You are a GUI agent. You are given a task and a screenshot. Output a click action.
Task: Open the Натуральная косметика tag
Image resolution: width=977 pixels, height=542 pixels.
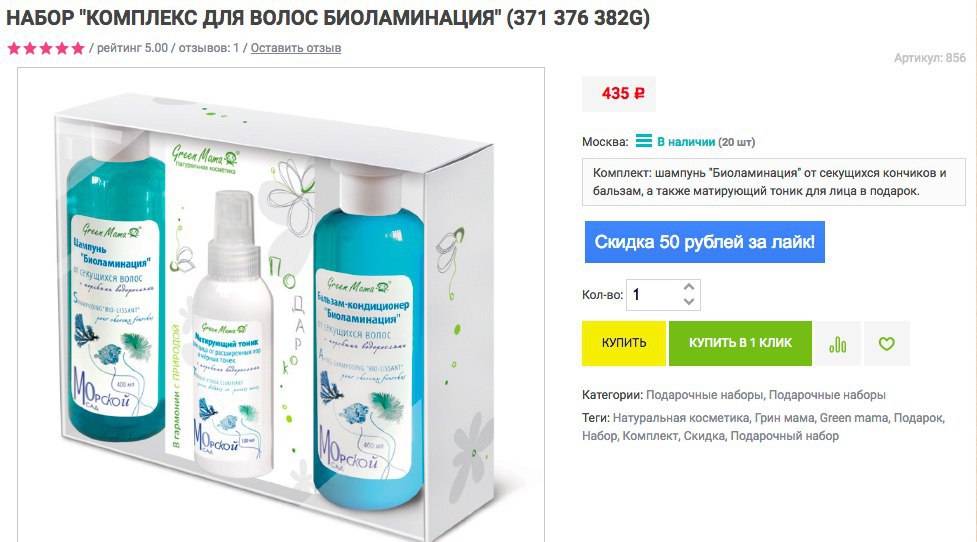[680, 418]
